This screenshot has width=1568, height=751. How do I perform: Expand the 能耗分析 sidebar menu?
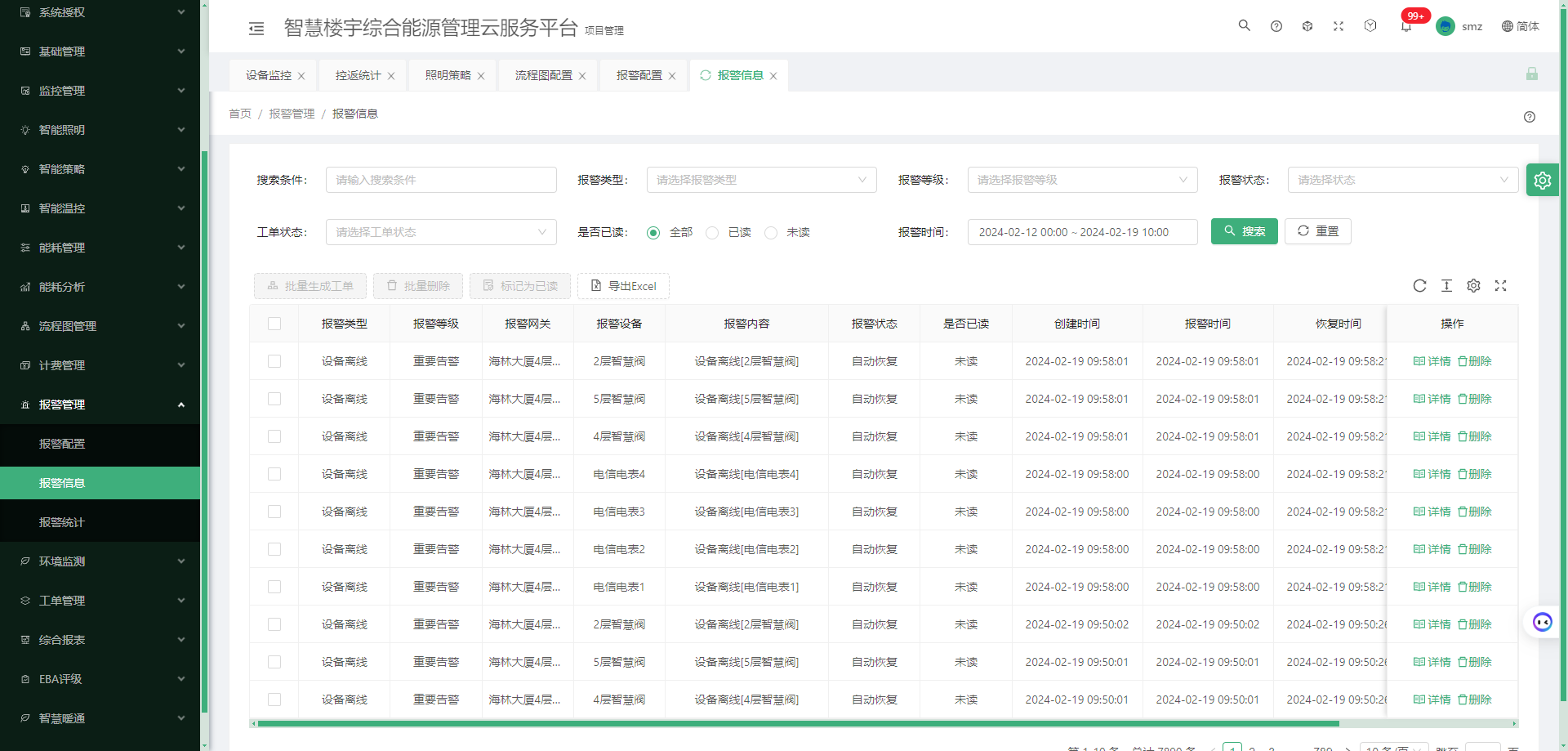[x=100, y=287]
